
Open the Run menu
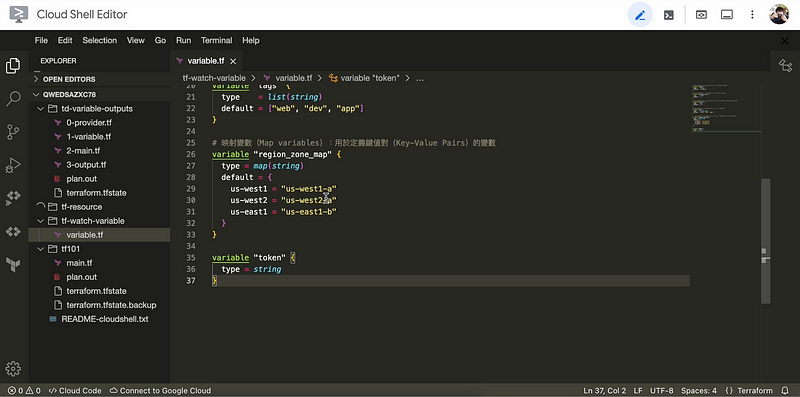click(184, 40)
